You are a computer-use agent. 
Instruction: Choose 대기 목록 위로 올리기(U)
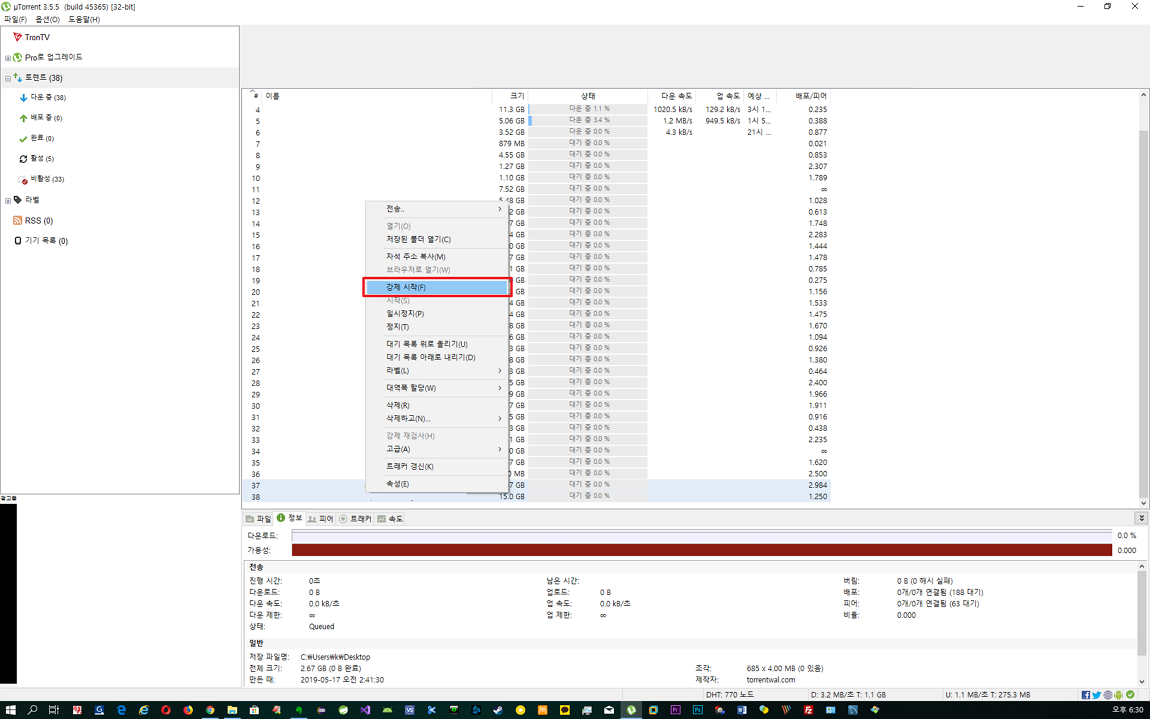(436, 344)
